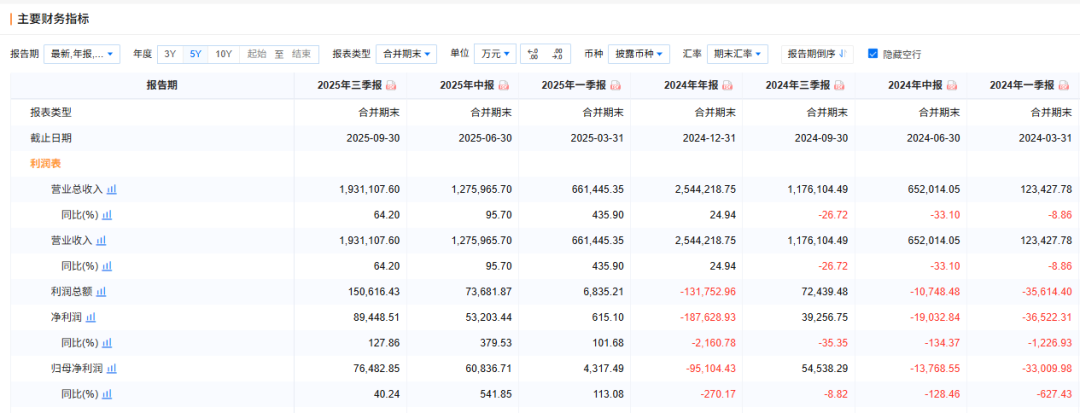Open 单位 万元 dropdown
This screenshot has height=413, width=1080.
pos(495,54)
